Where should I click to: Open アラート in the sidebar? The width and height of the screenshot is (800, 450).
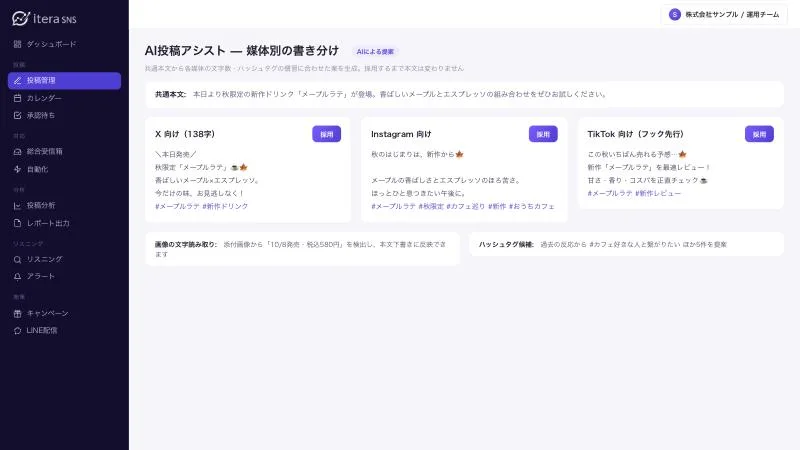click(x=64, y=277)
